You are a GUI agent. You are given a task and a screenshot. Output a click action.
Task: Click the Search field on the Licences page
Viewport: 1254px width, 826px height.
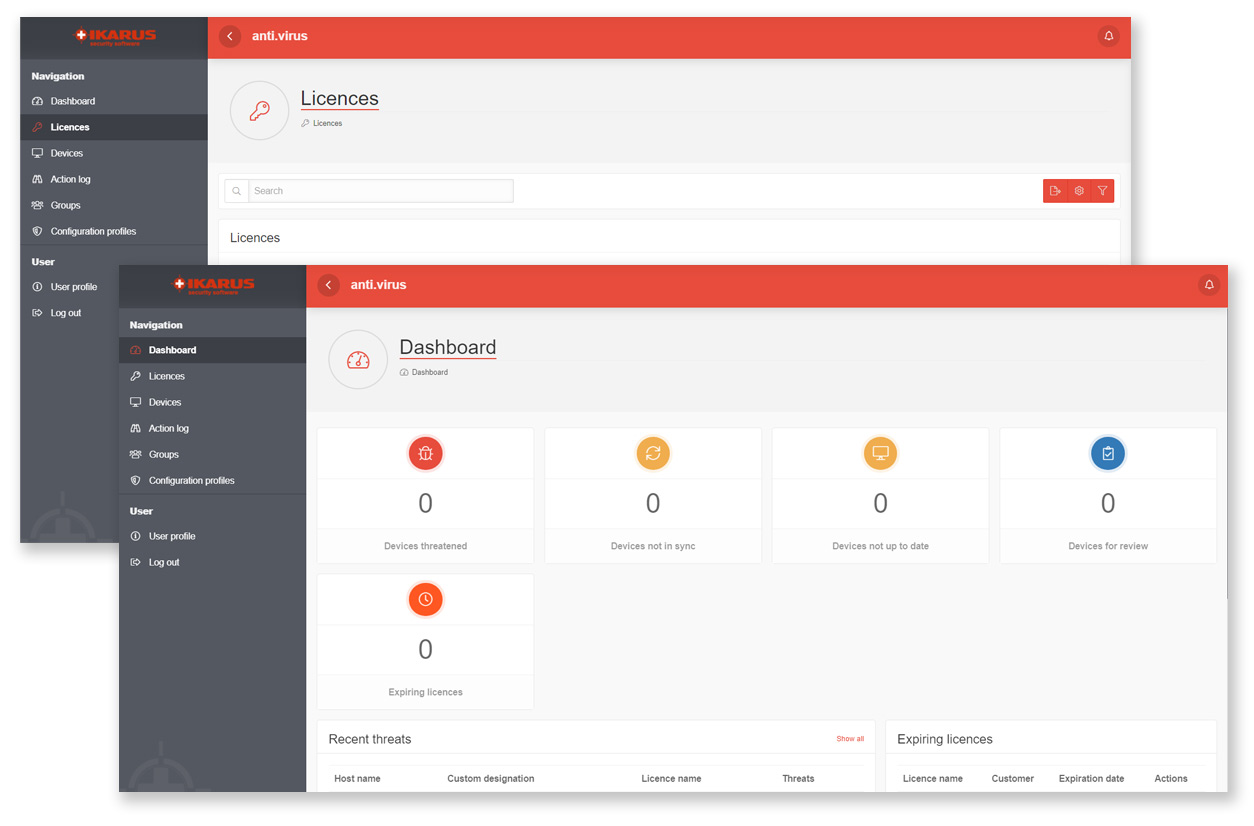380,191
